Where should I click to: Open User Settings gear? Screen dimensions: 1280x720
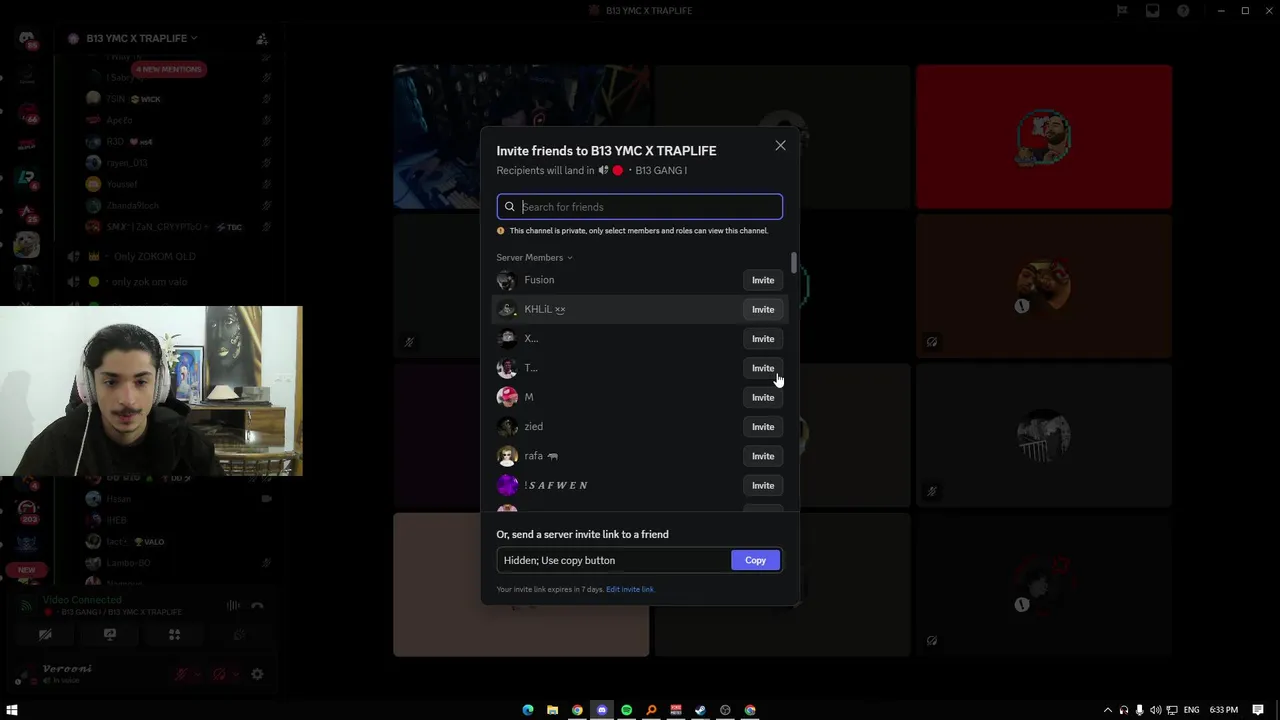coord(257,674)
